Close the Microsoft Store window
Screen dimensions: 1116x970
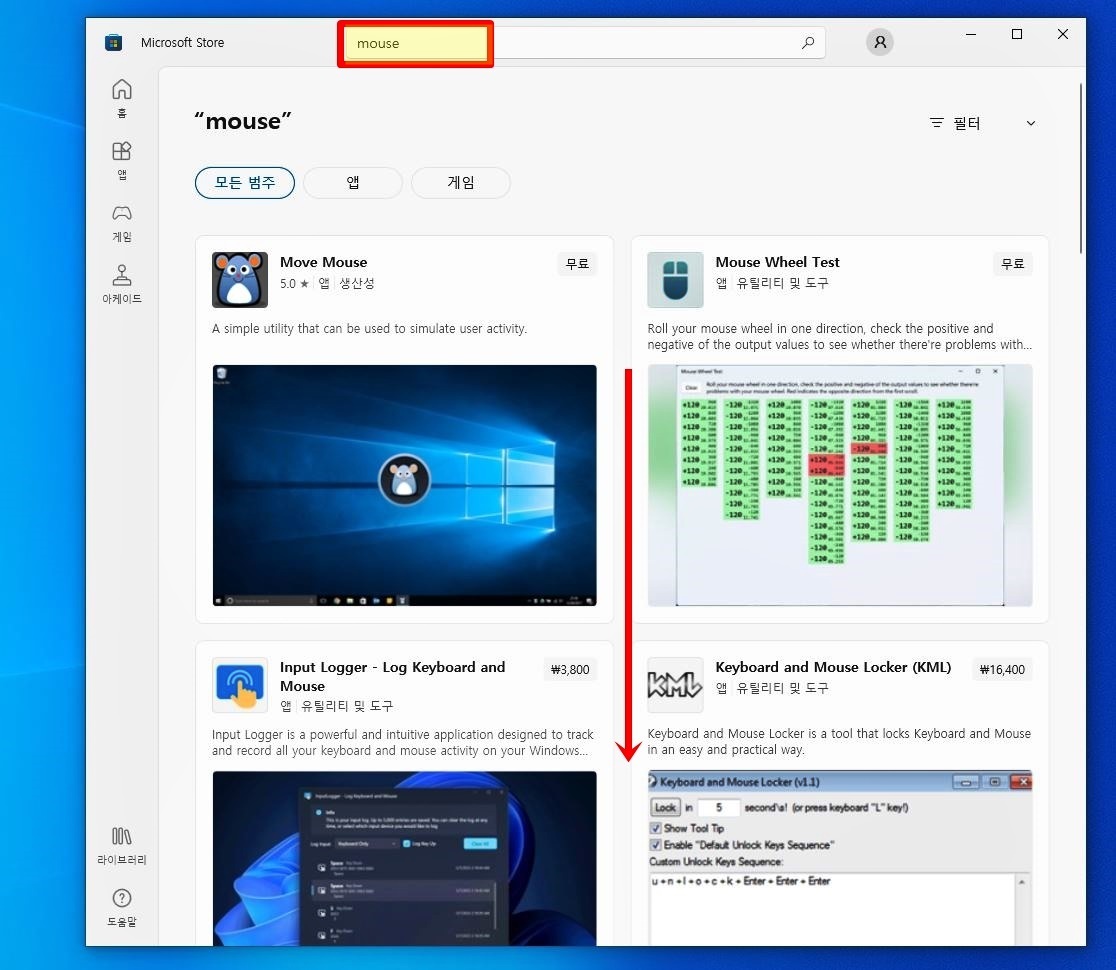1063,34
